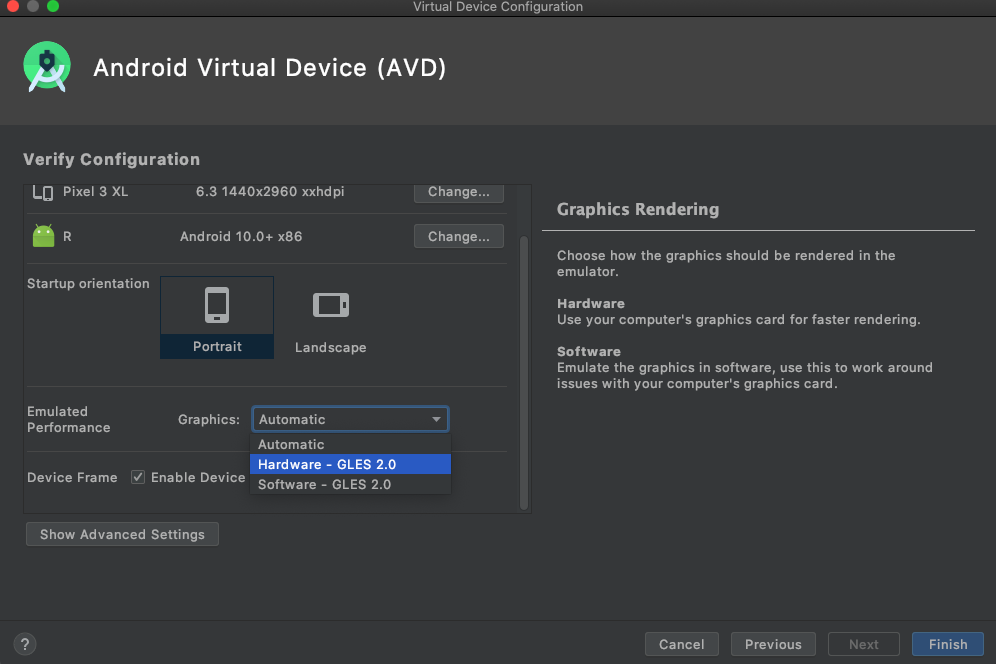
Task: Choose Automatic from the graphics list
Action: 350,444
